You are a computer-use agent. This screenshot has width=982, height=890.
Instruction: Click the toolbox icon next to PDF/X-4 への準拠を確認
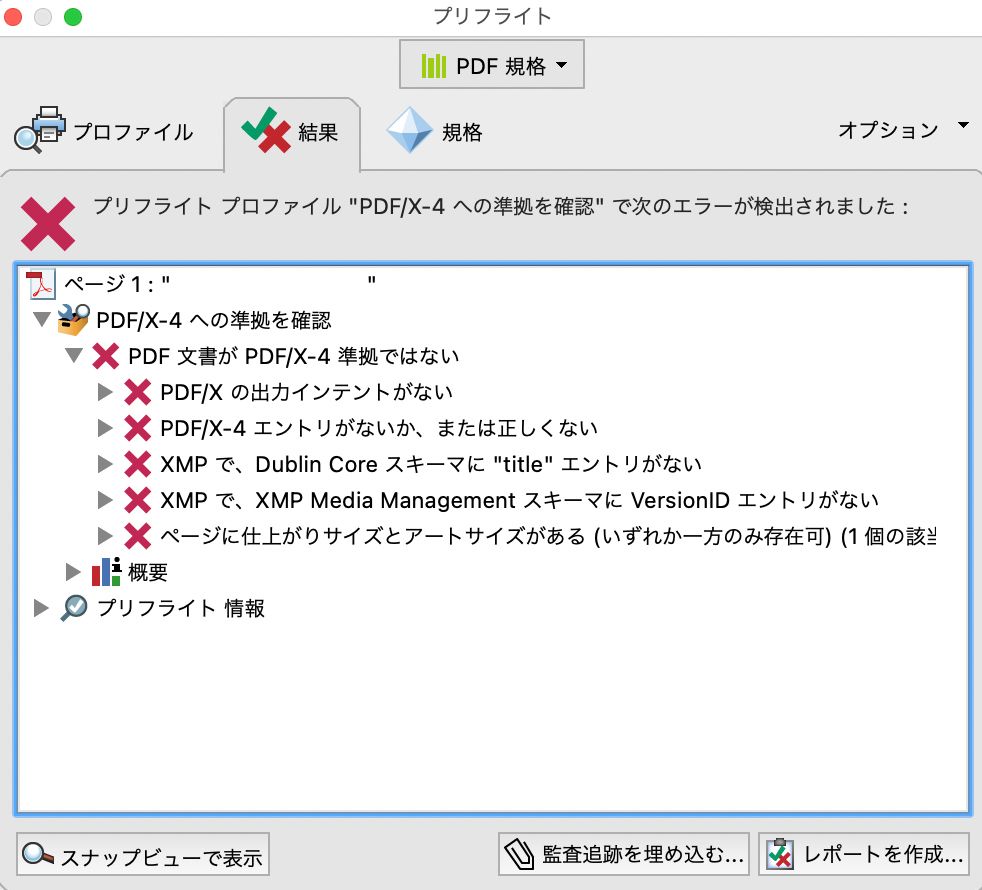coord(73,319)
